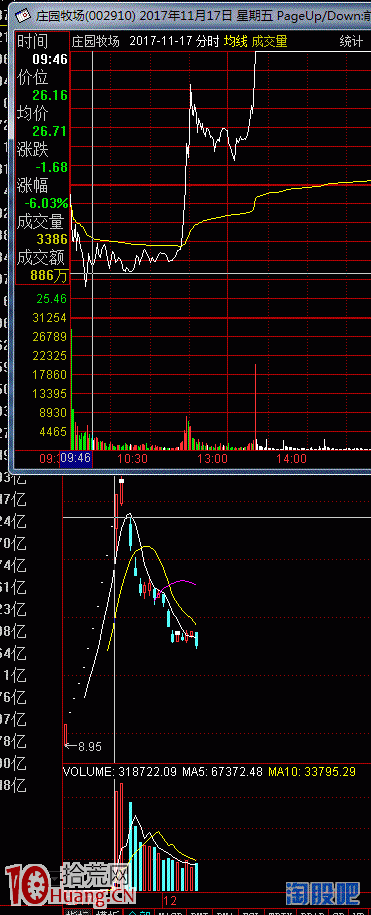
Task: Click the 涨跌 label in info panel
Action: pos(33,149)
